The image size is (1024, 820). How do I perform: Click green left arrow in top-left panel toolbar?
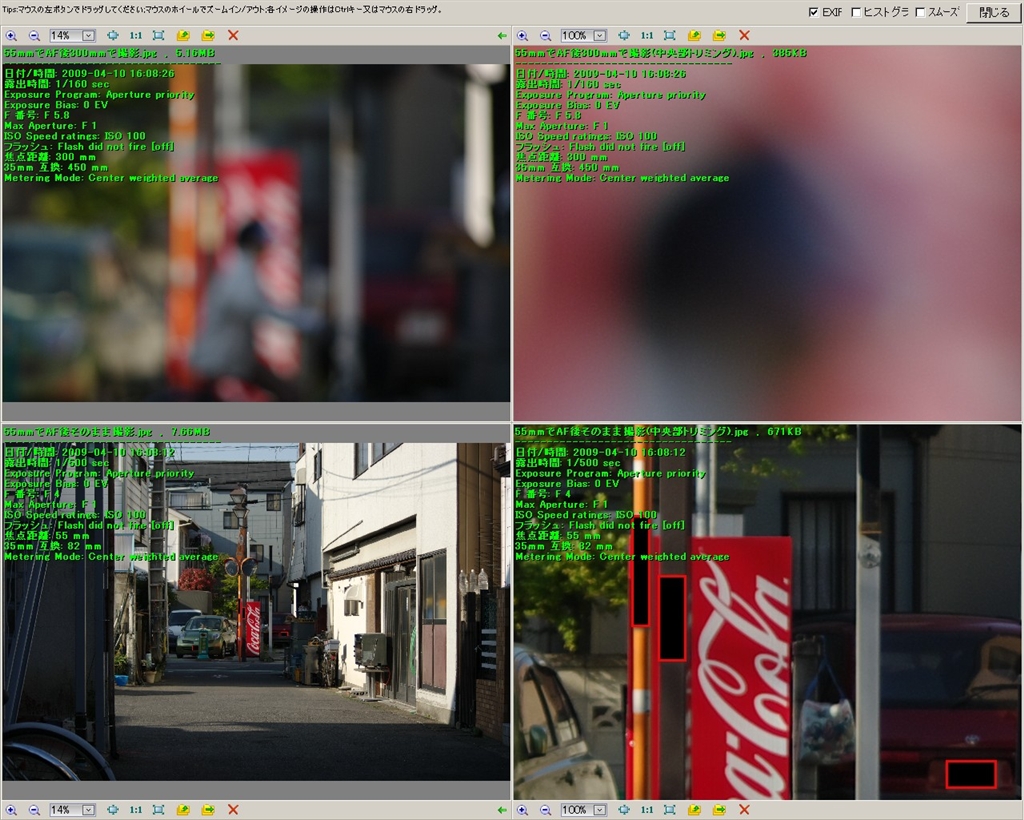click(501, 35)
